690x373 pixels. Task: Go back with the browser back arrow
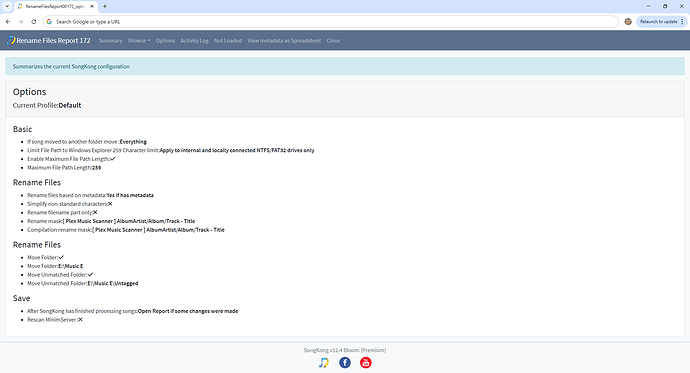(x=8, y=22)
